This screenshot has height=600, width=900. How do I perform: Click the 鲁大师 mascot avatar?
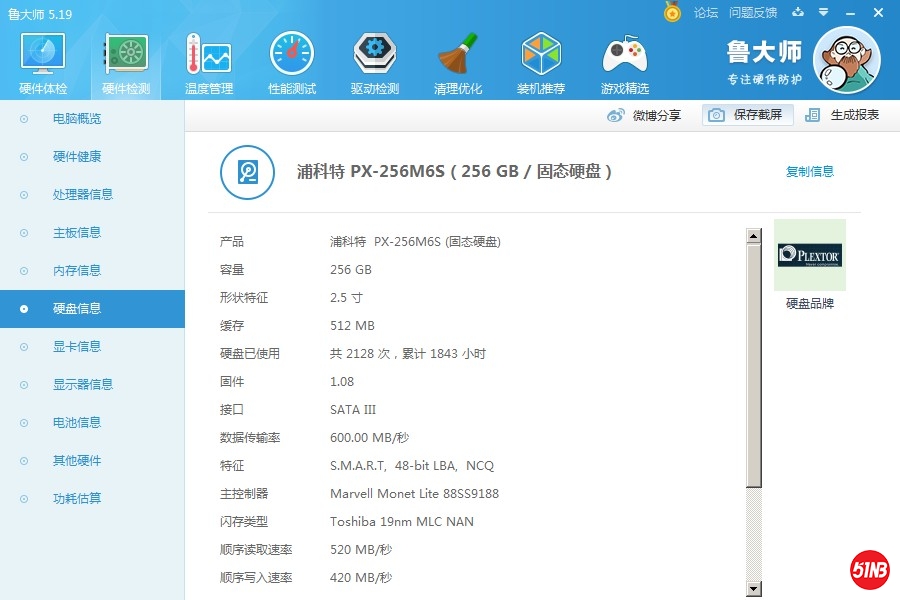point(847,60)
